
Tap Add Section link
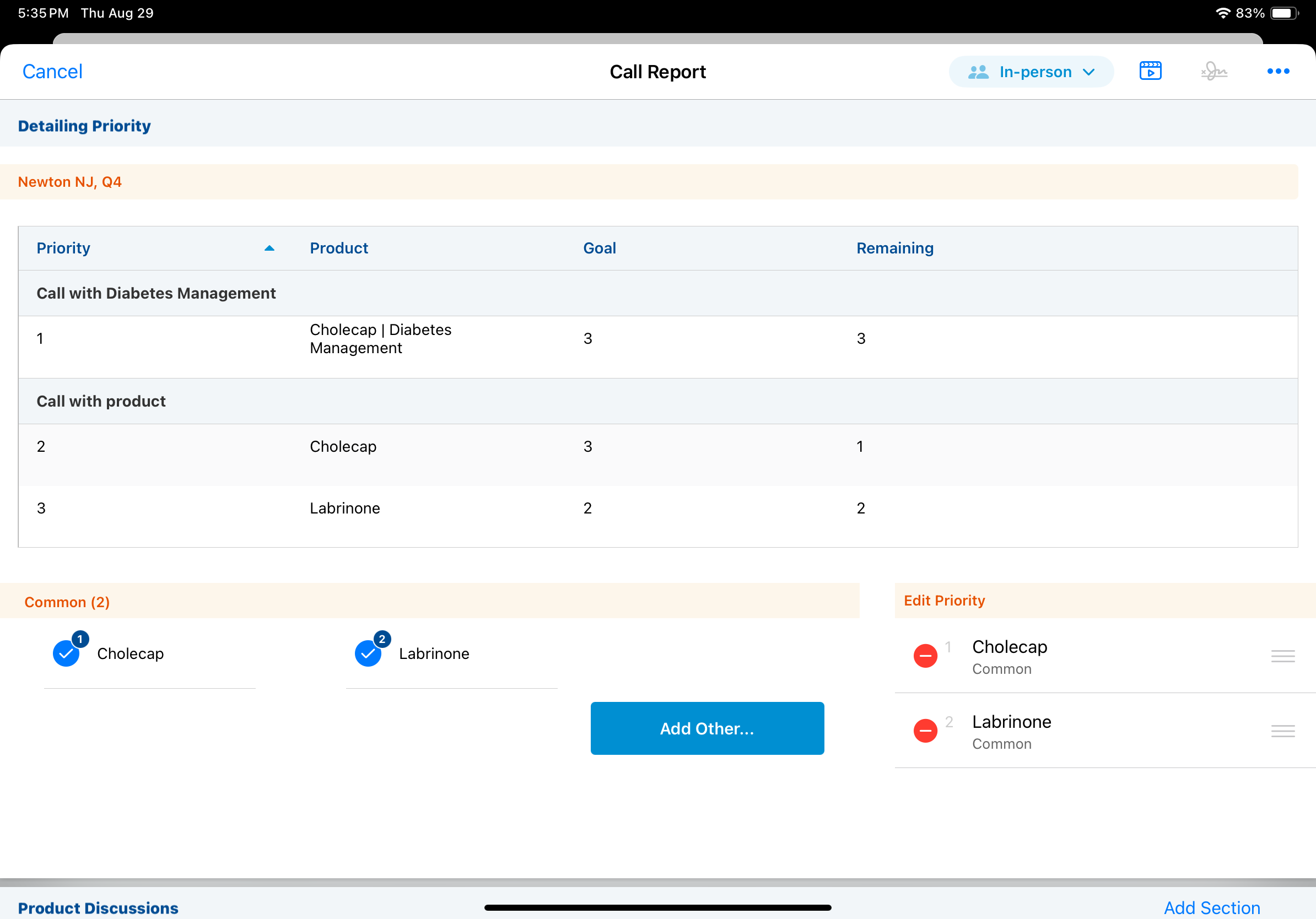click(1211, 907)
